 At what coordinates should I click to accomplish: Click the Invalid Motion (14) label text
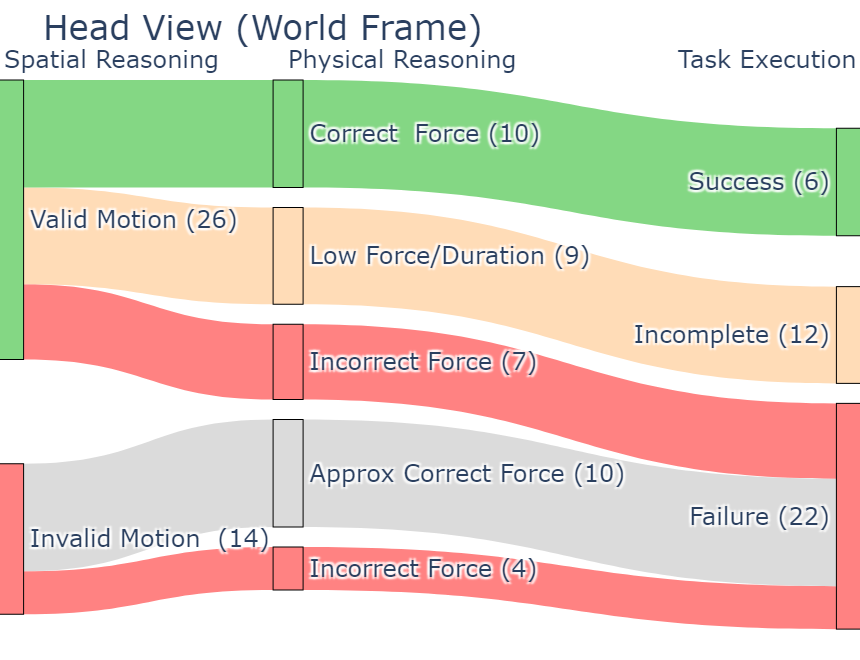click(x=149, y=539)
